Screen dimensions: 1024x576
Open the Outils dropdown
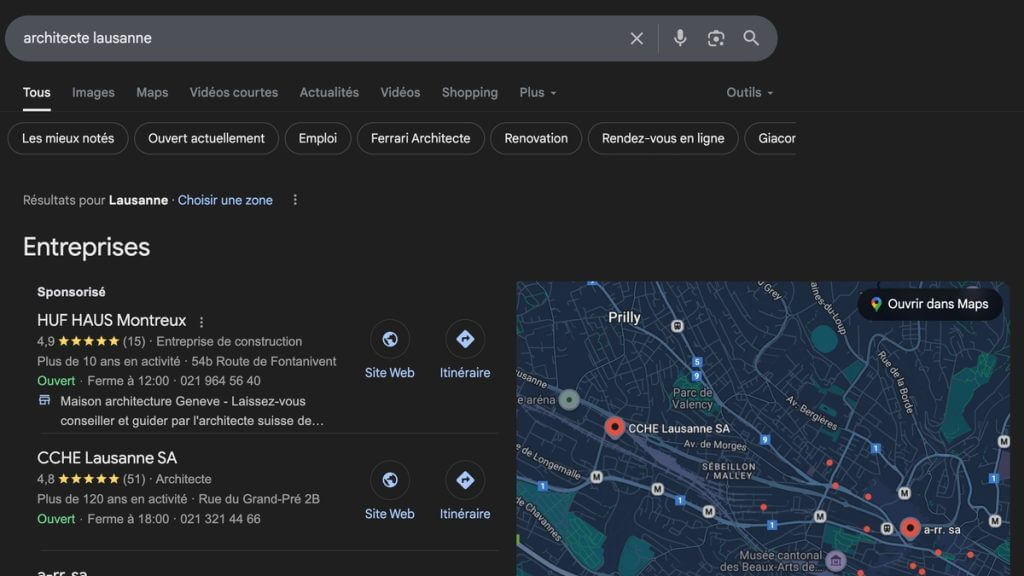coord(749,93)
